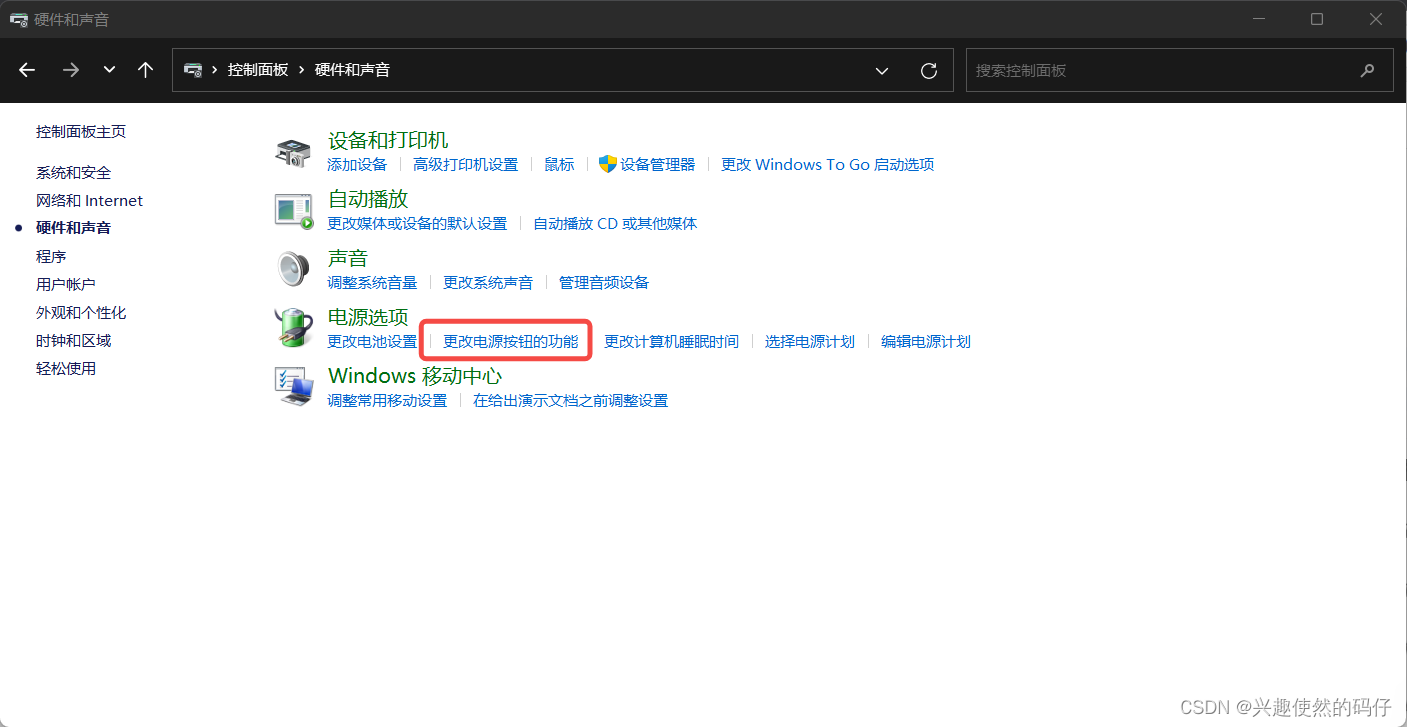Open the 设备和打印机 heading
Image resolution: width=1407 pixels, height=727 pixels.
(x=388, y=141)
